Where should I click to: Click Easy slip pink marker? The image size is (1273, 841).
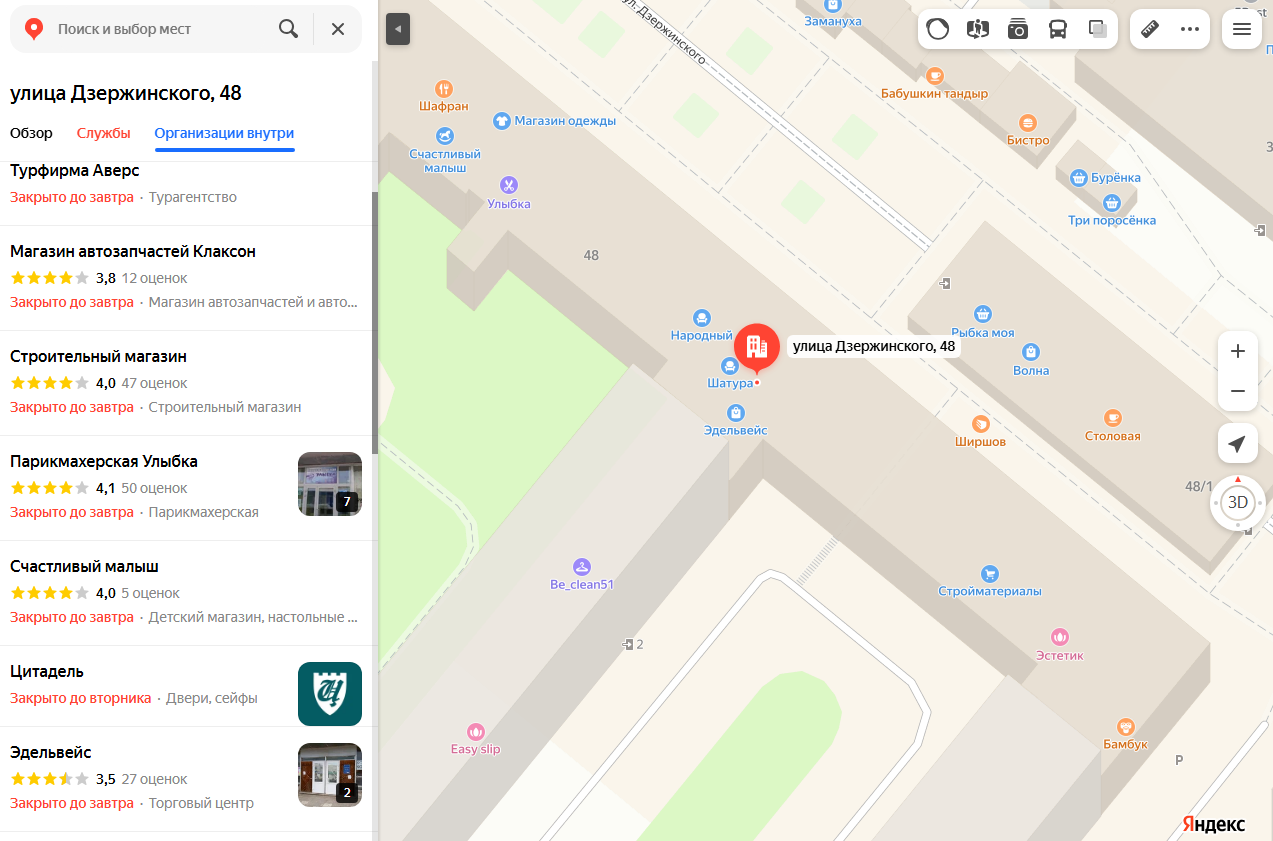(x=476, y=731)
